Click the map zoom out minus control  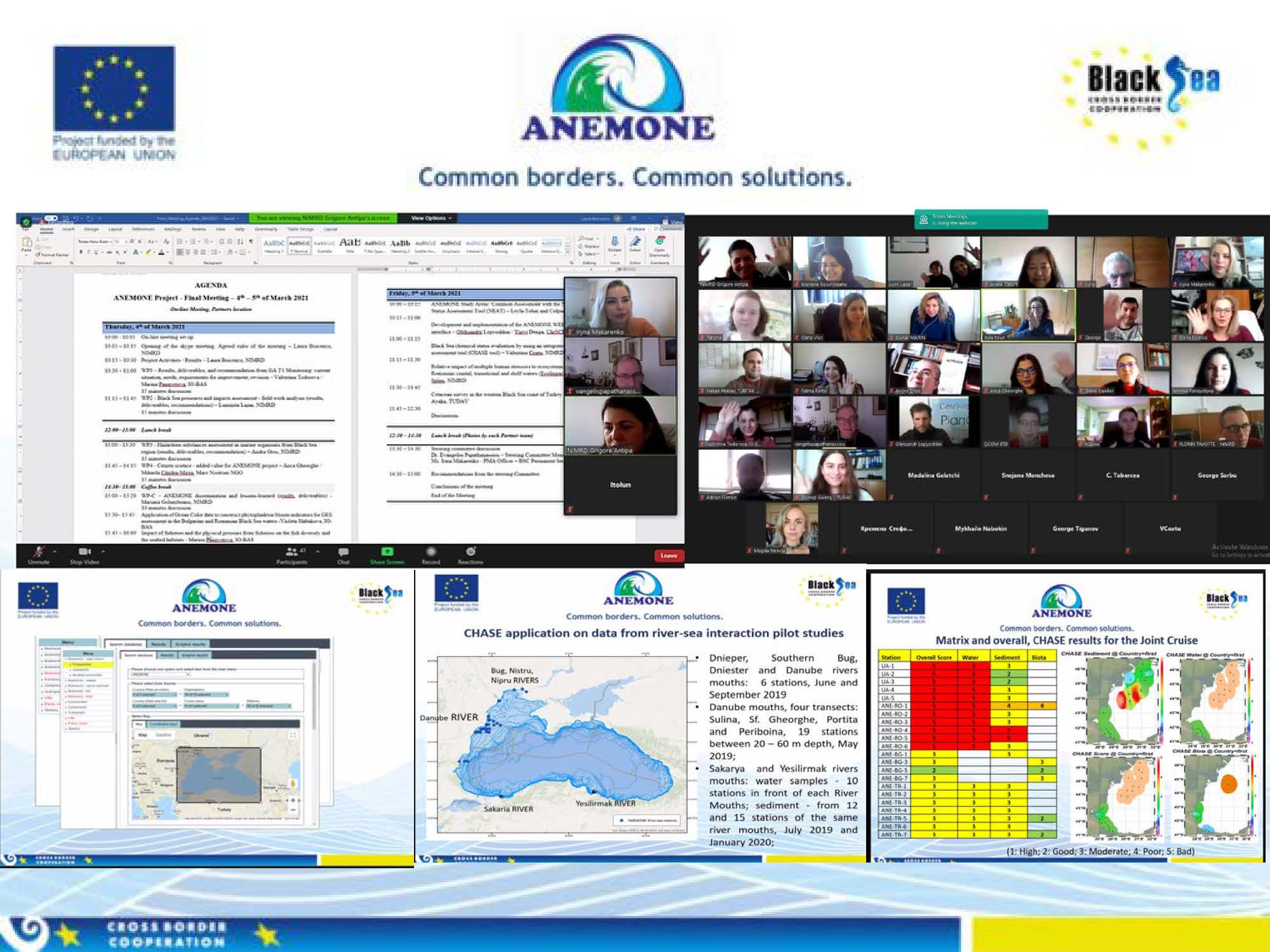click(x=293, y=810)
